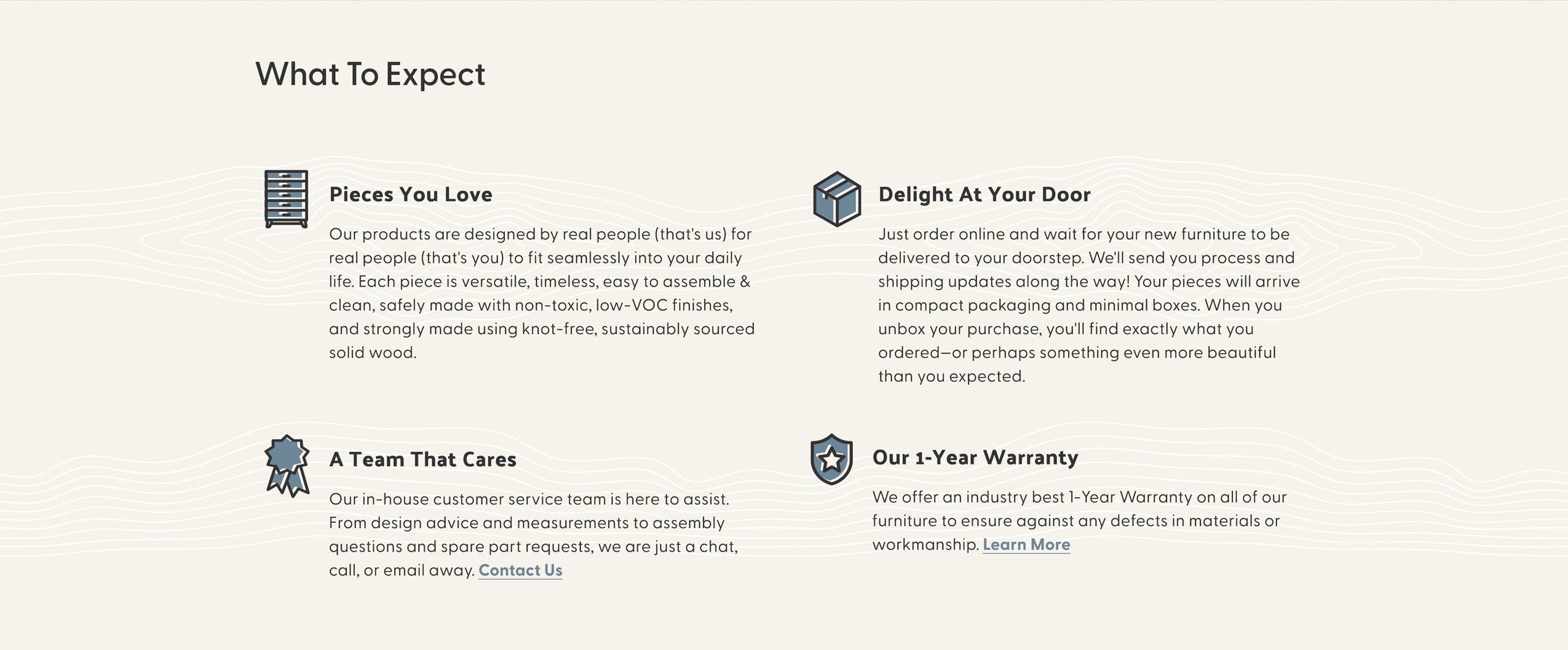Click the text call, or email away
1568x650 pixels.
402,570
